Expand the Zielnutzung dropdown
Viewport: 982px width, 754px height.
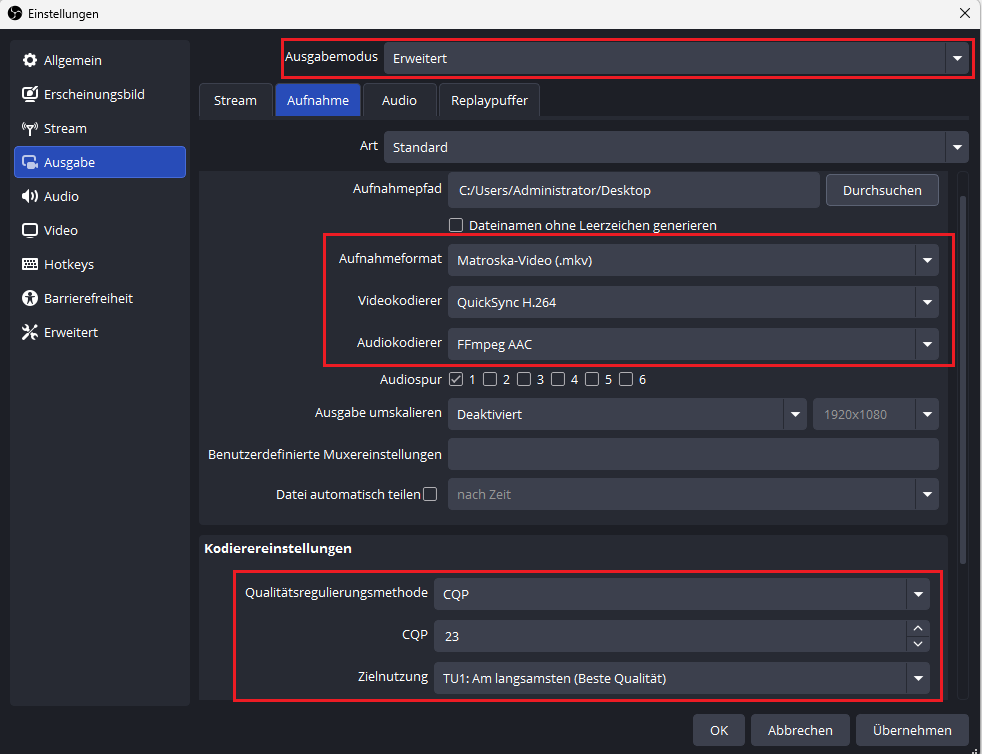pos(681,678)
